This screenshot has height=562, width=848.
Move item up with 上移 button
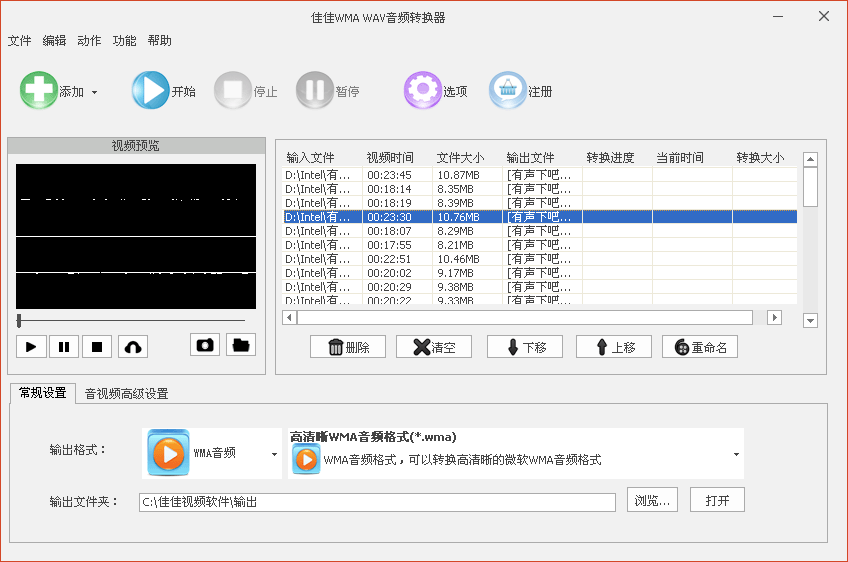[614, 347]
